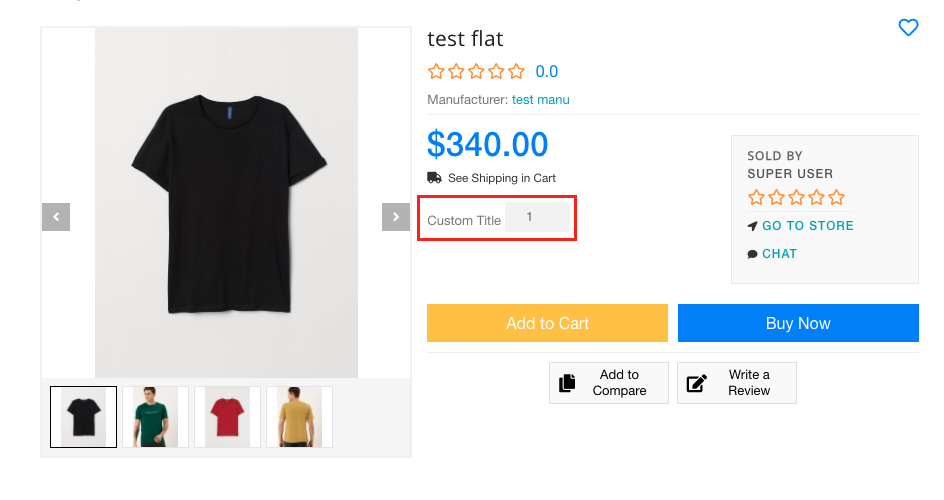Screen dimensions: 944x500
Task: Click the Buy Now button
Action: 798,323
